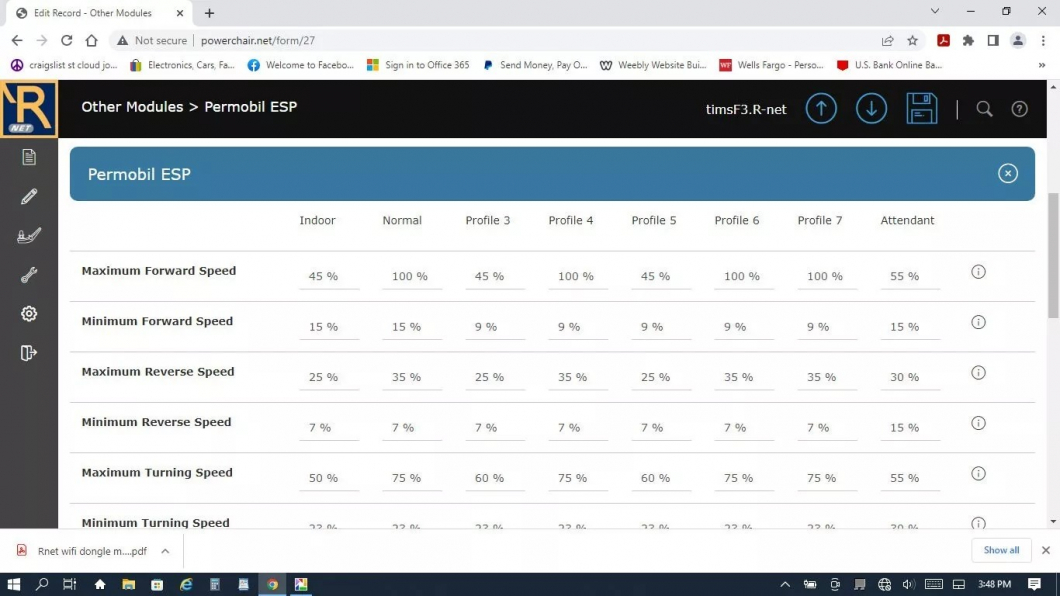Open the document page sidebar icon
1060x596 pixels.
[28, 157]
